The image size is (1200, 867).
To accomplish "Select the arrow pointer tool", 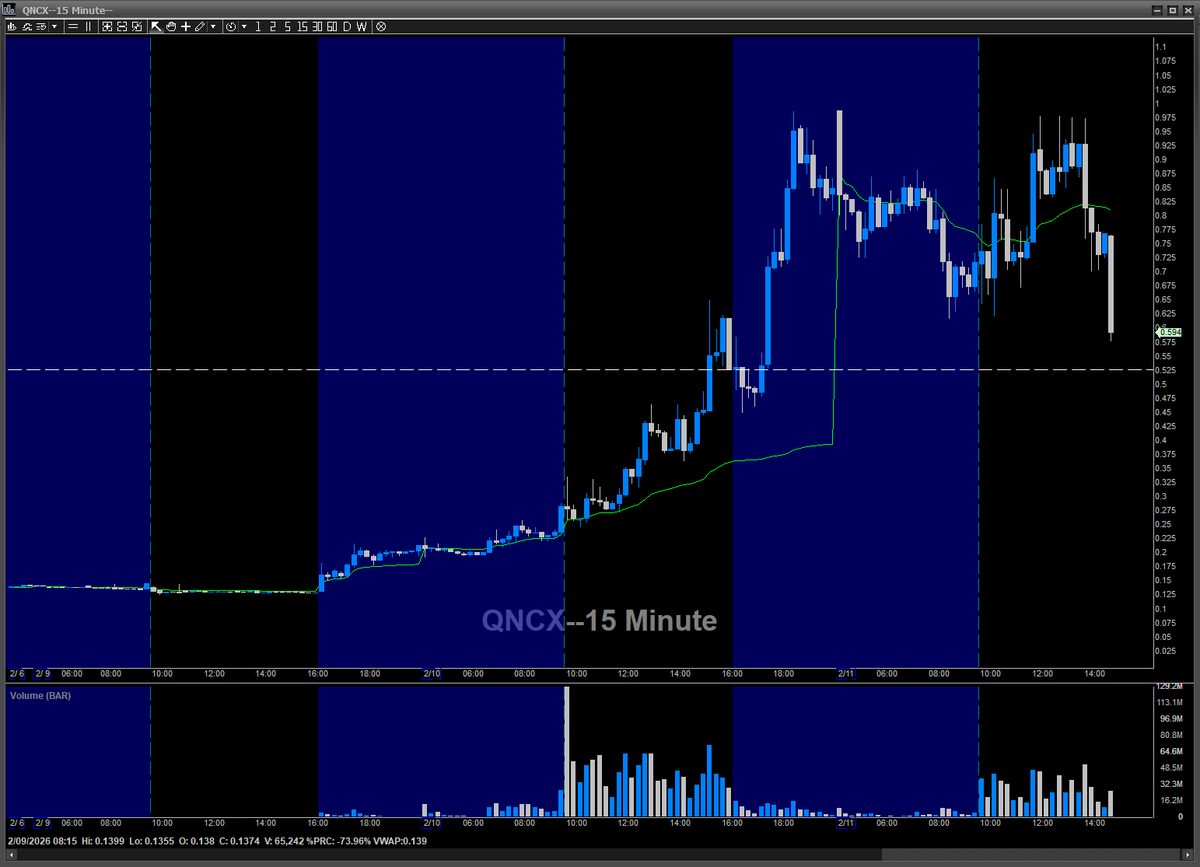I will pyautogui.click(x=156, y=27).
